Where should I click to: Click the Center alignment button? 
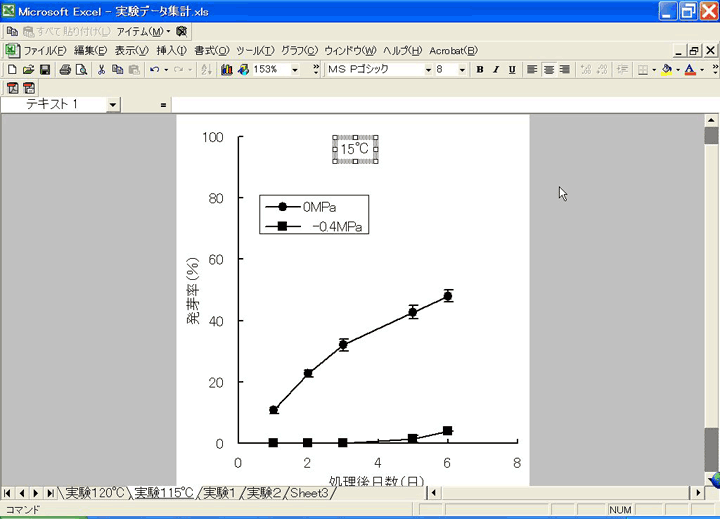pyautogui.click(x=548, y=70)
